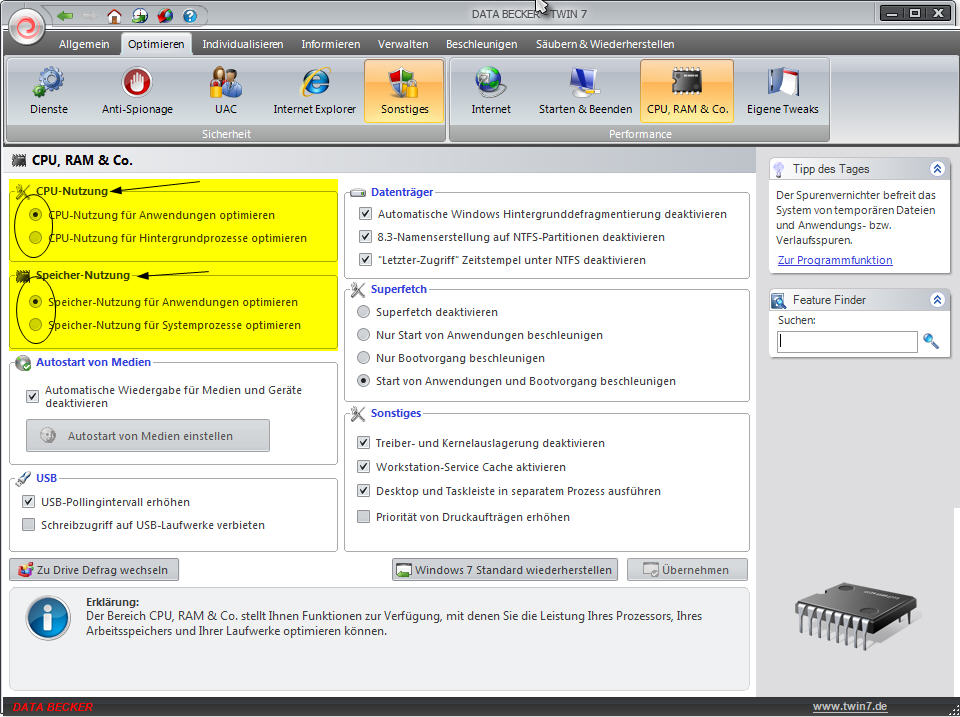Click the Datenträger drive icon

tap(358, 192)
